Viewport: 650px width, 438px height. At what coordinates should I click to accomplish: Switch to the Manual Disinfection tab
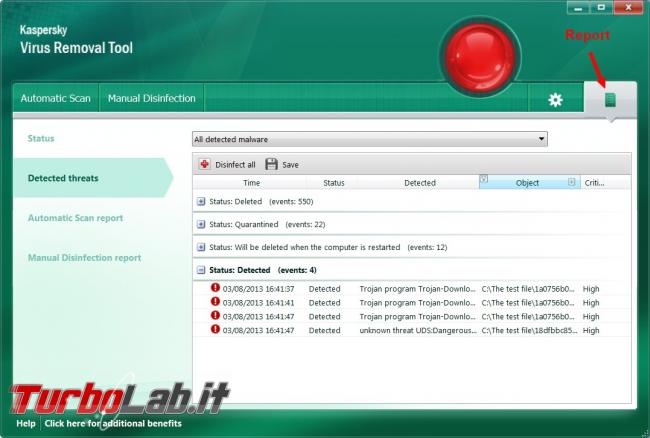[151, 98]
